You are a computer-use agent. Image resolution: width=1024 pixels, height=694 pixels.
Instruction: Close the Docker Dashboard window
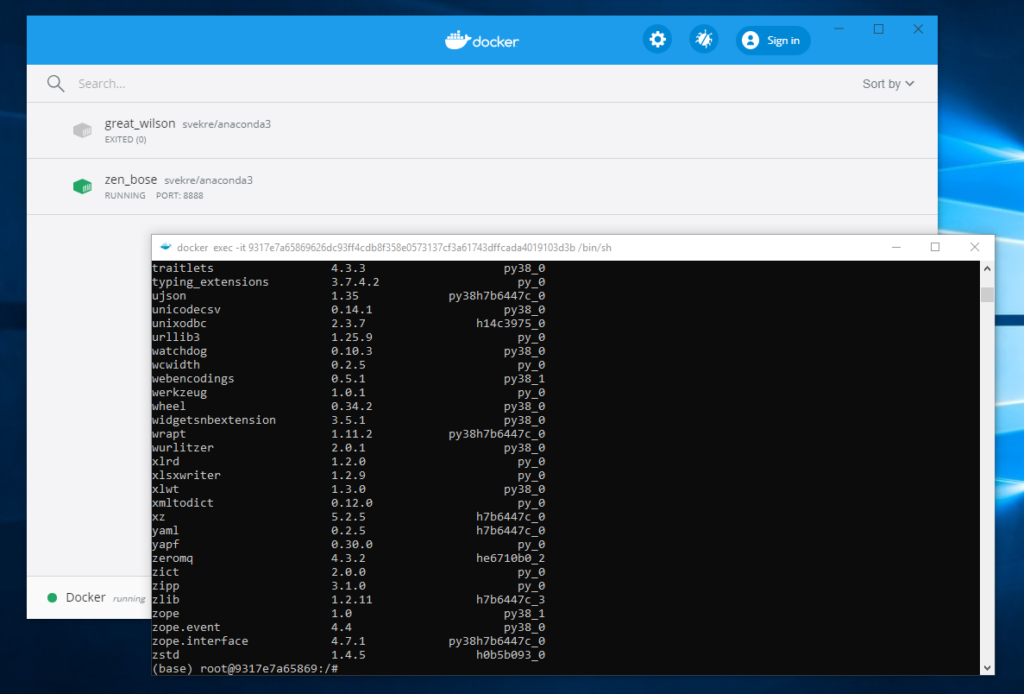point(918,29)
